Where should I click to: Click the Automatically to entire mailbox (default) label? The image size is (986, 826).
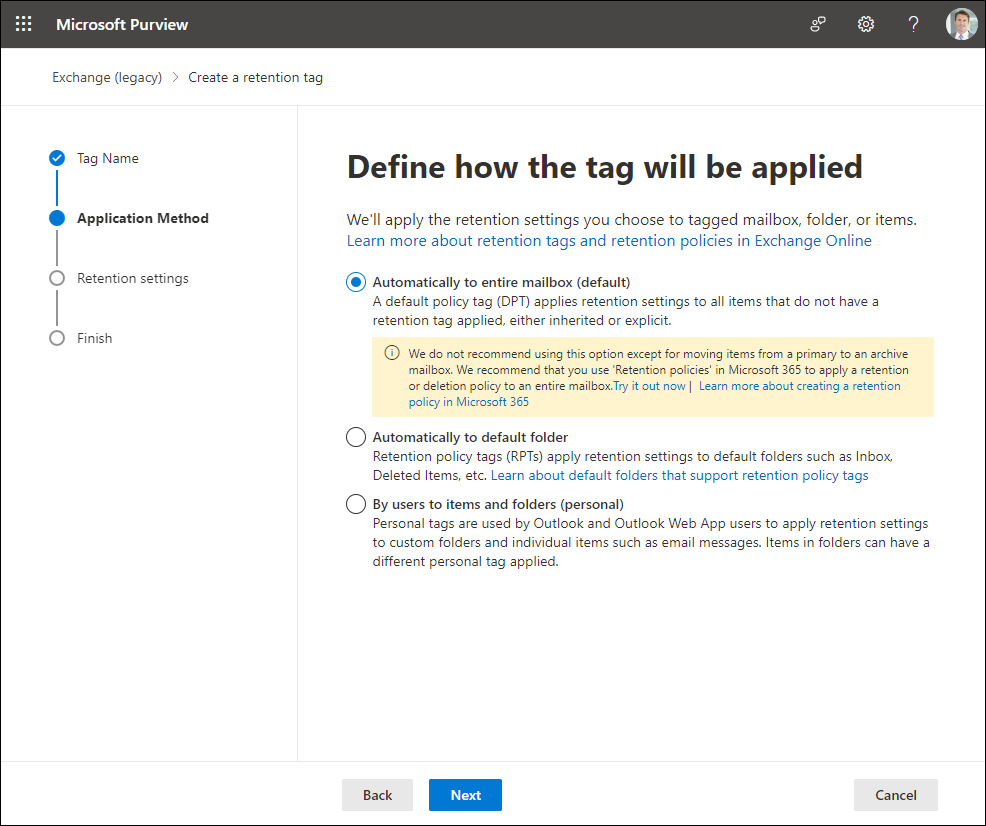point(501,282)
